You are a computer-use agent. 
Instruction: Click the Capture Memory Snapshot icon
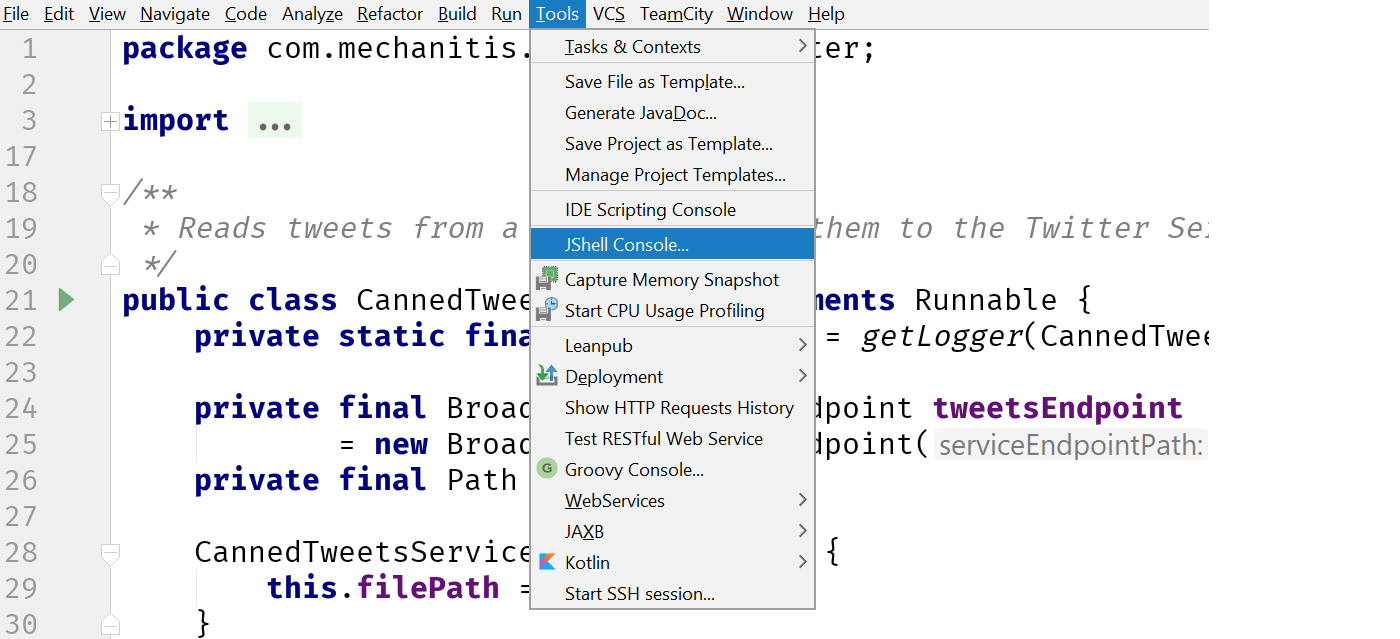(x=546, y=279)
